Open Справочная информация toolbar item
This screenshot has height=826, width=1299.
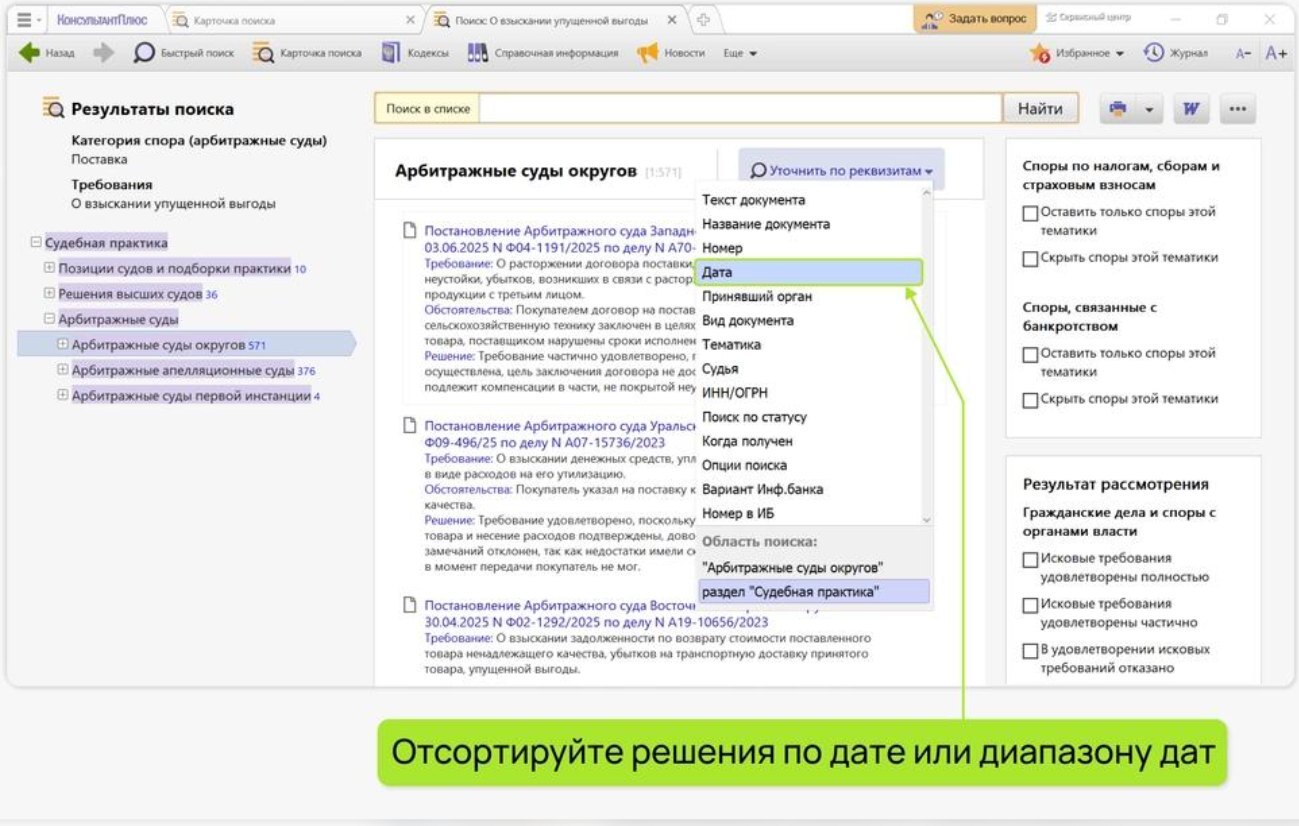pos(543,53)
